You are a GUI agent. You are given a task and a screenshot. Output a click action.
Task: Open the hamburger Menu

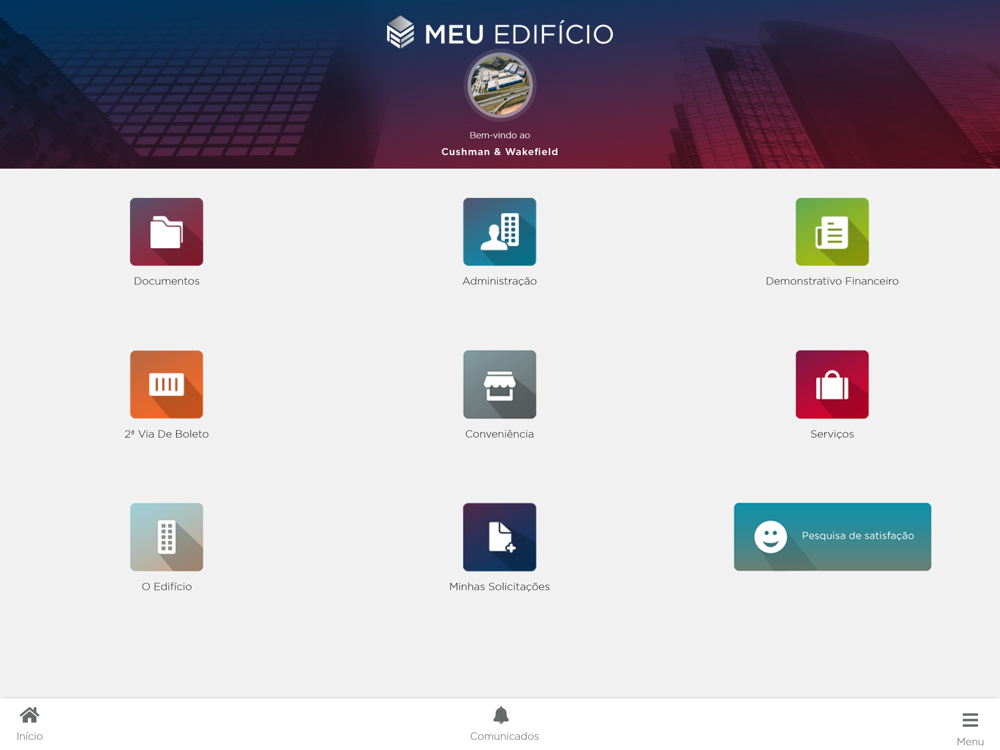tap(970, 728)
